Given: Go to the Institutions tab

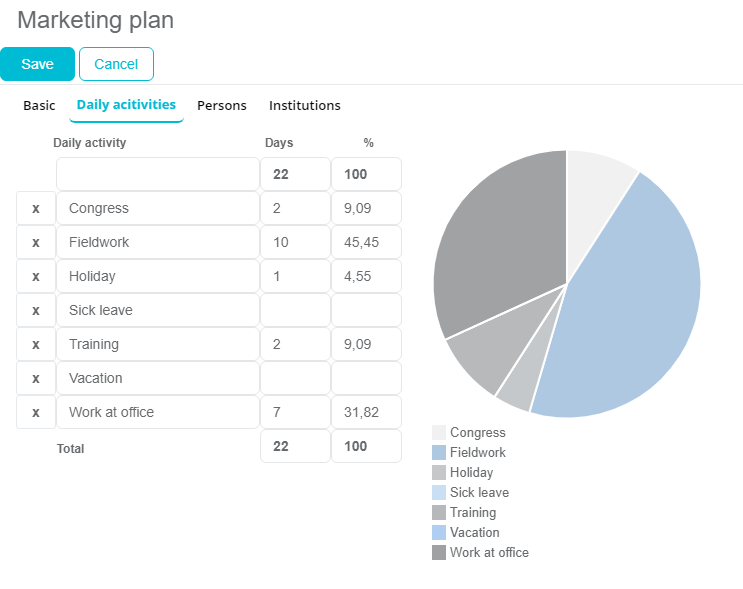Looking at the screenshot, I should [305, 105].
